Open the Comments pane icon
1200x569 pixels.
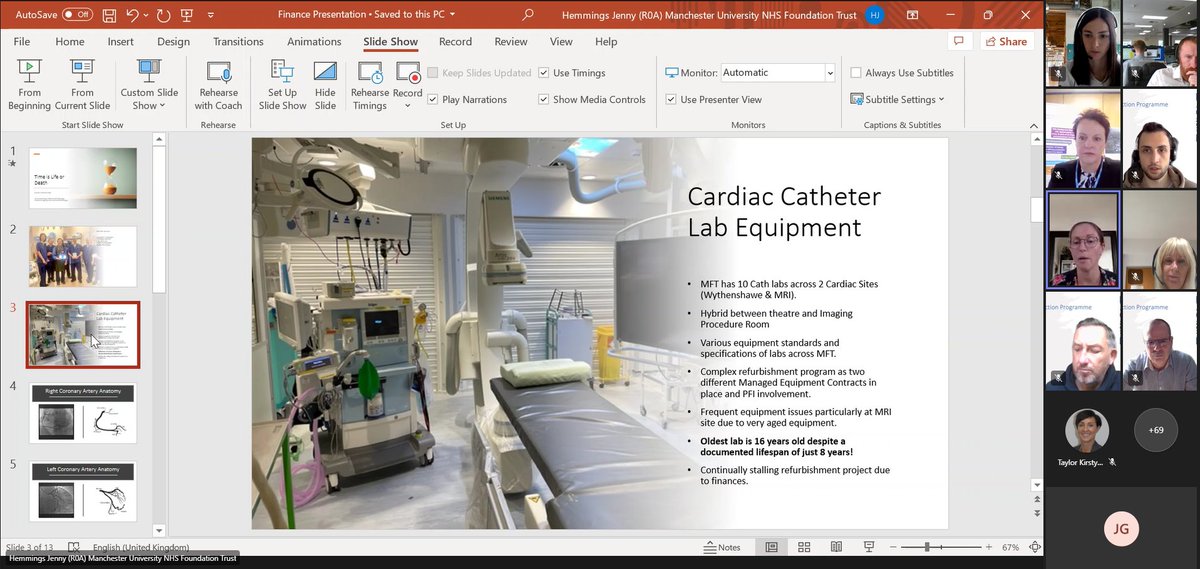pyautogui.click(x=959, y=41)
